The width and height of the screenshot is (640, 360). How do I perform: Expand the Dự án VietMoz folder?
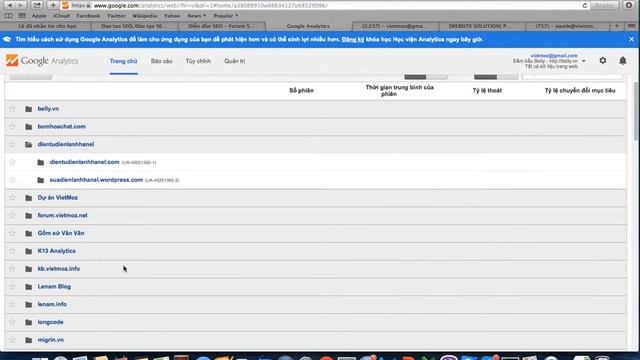(29, 198)
